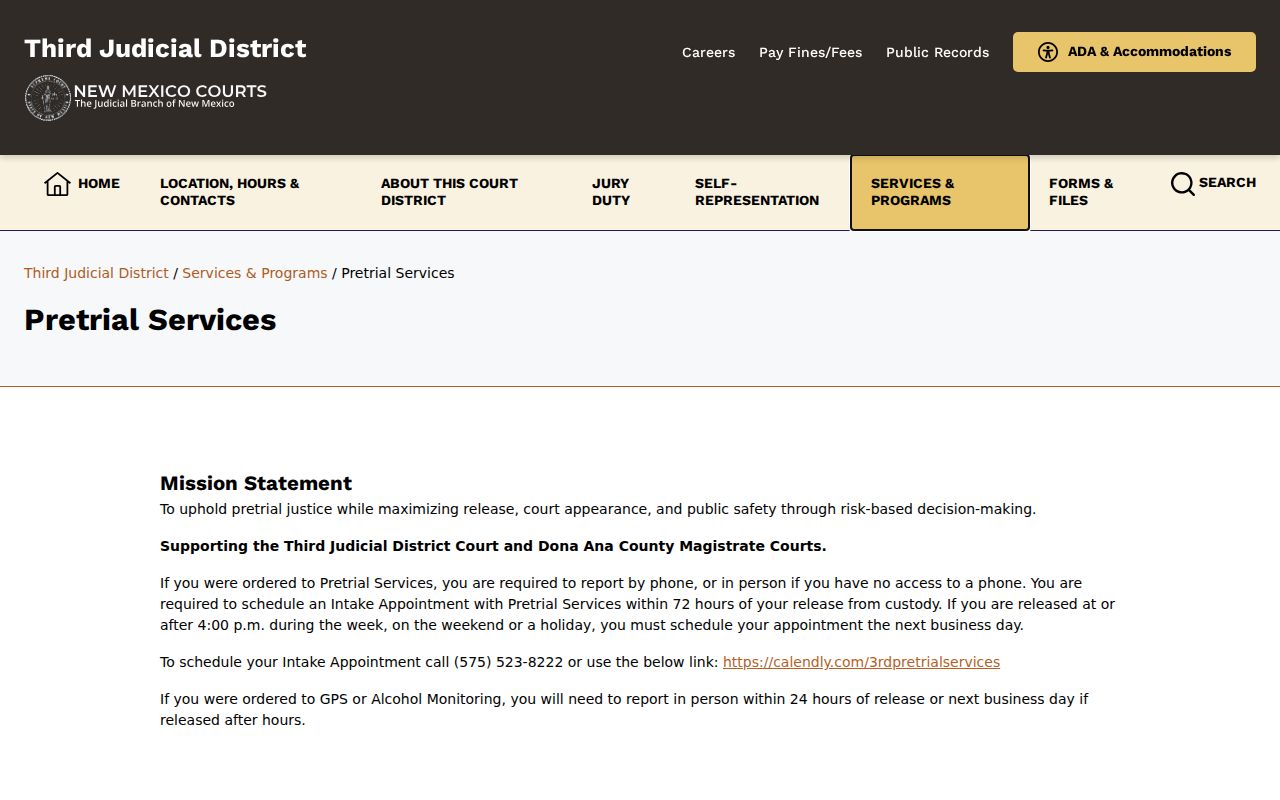Open the Self-Representation menu
Viewport: 1280px width, 800px height.
pos(757,192)
